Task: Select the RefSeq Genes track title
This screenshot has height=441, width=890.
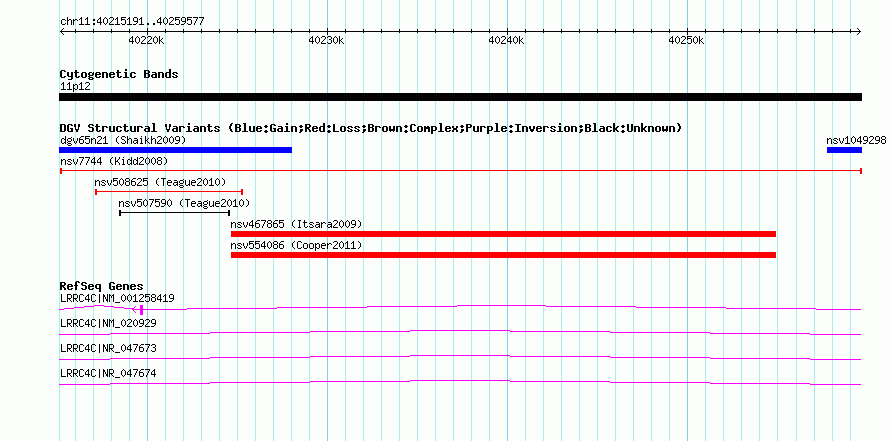Action: 101,286
